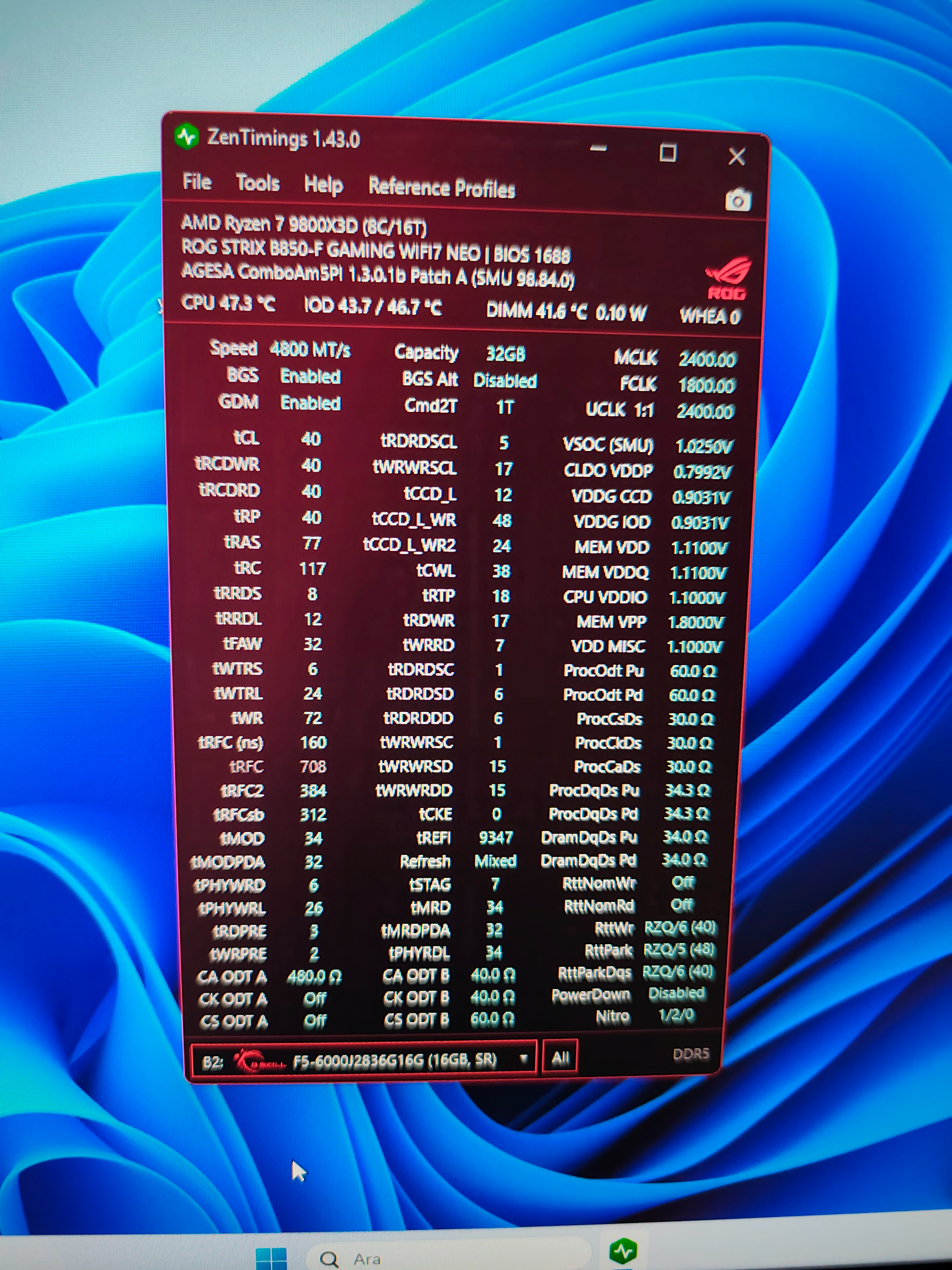Click the DIMM 41.6 °C temperature reading
Viewport: 952px width, 1270px height.
(x=537, y=312)
